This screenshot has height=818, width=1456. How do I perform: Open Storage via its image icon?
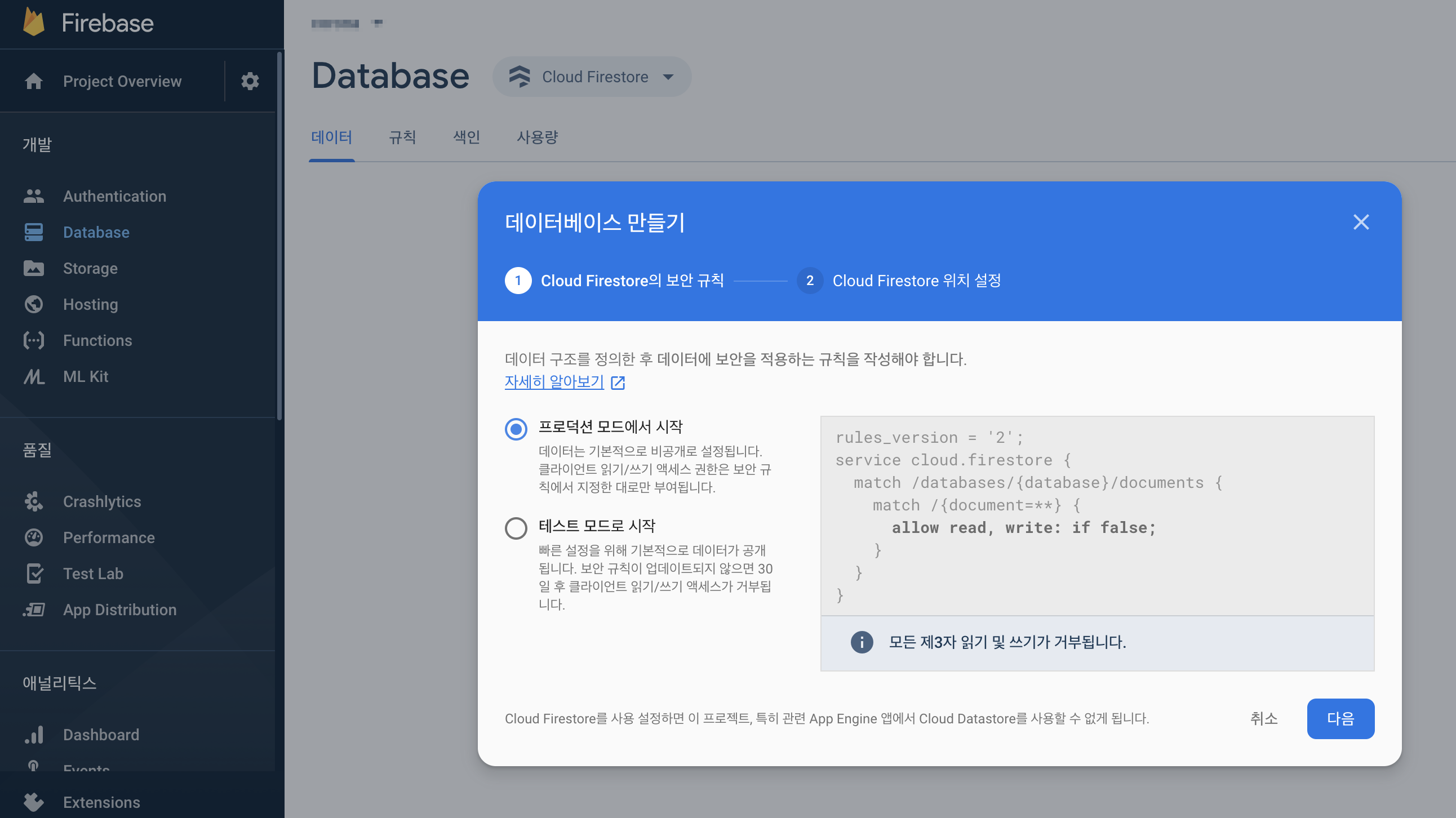(33, 268)
